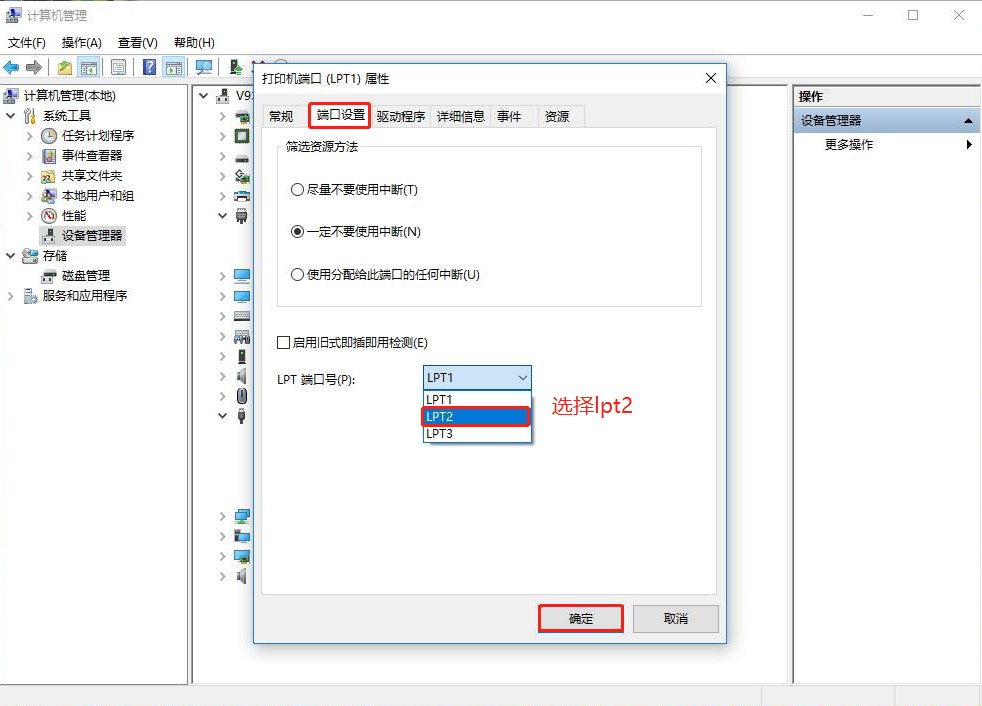Enable the 启用旧式即插即用检测 checkbox
The height and width of the screenshot is (706, 982).
284,343
